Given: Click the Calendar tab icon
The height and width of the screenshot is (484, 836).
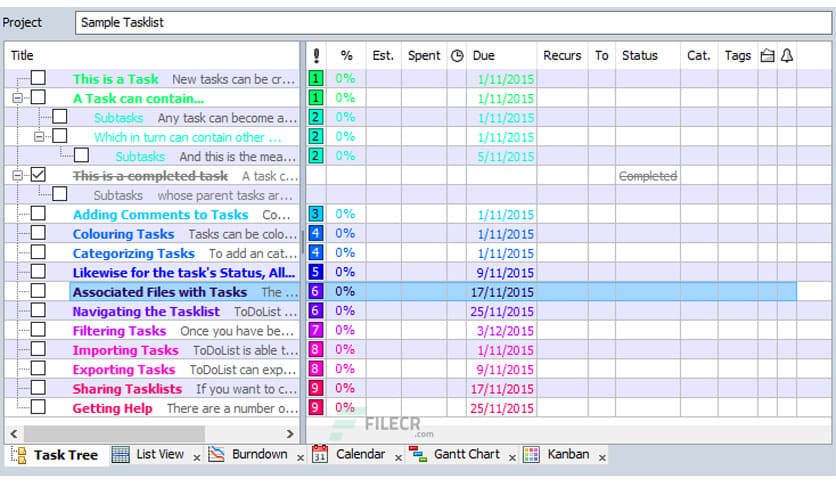Looking at the screenshot, I should (320, 455).
